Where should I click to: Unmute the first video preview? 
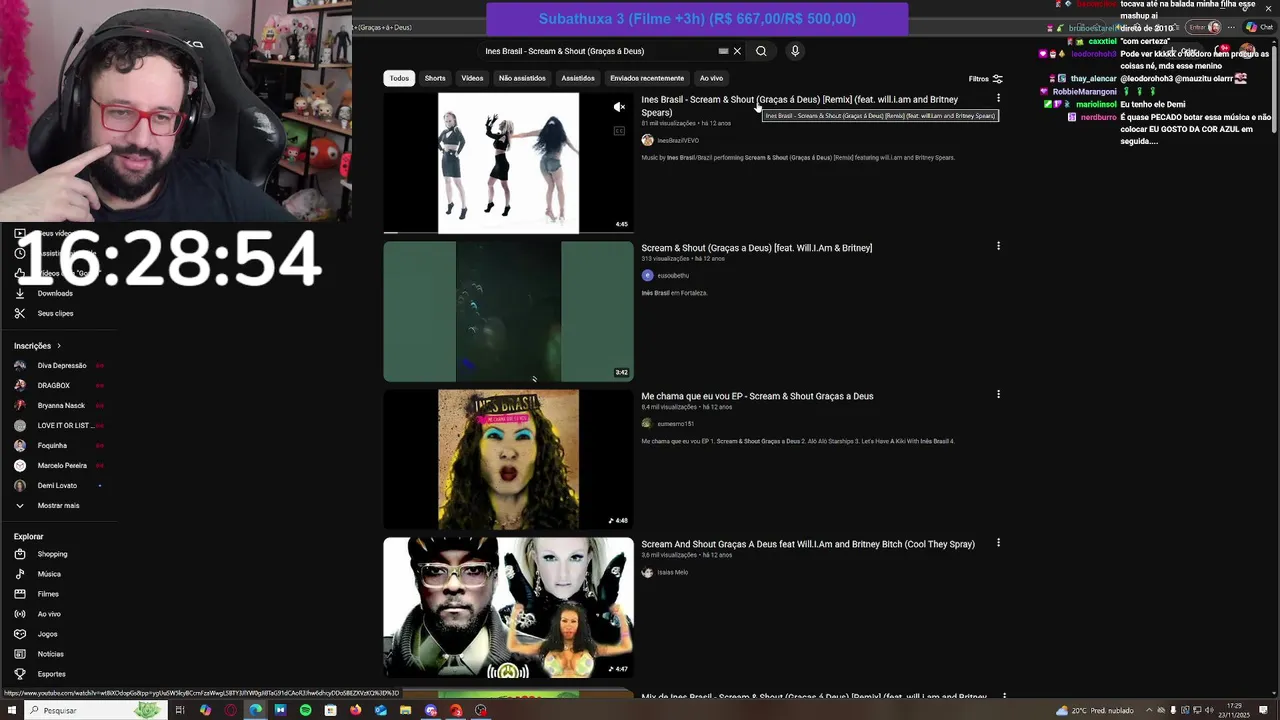click(619, 107)
